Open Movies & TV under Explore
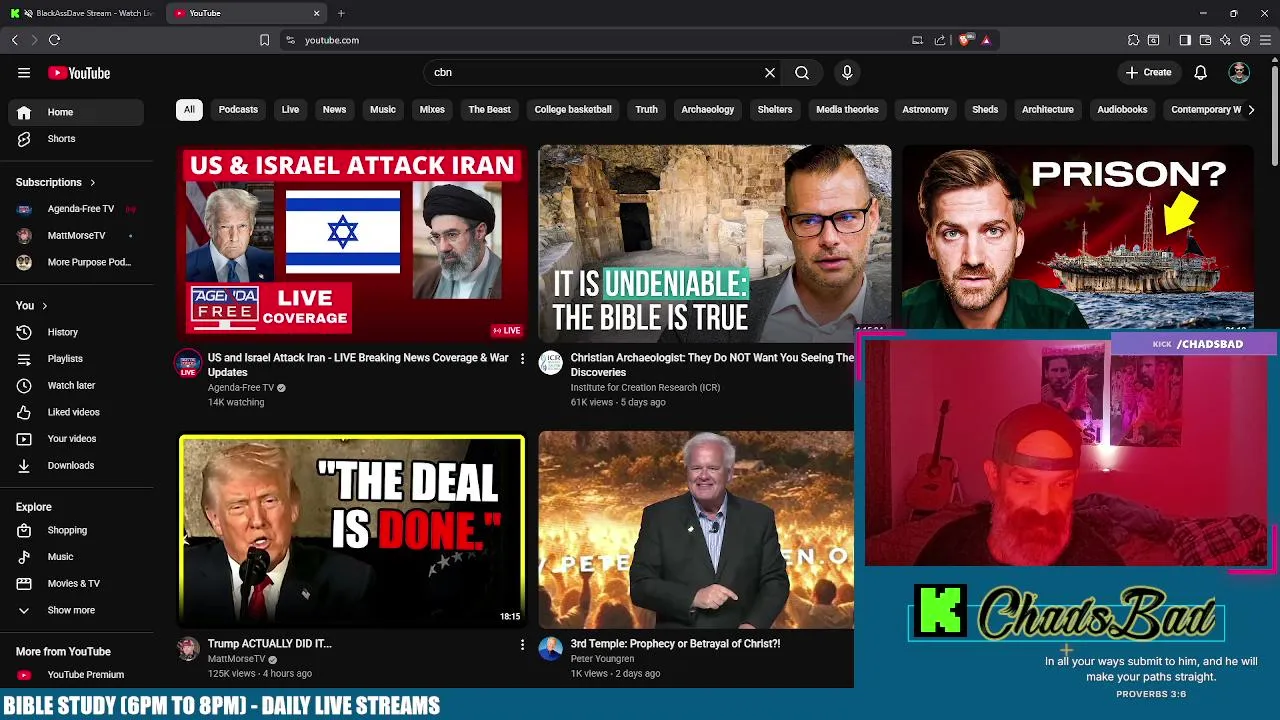1280x720 pixels. (x=76, y=583)
